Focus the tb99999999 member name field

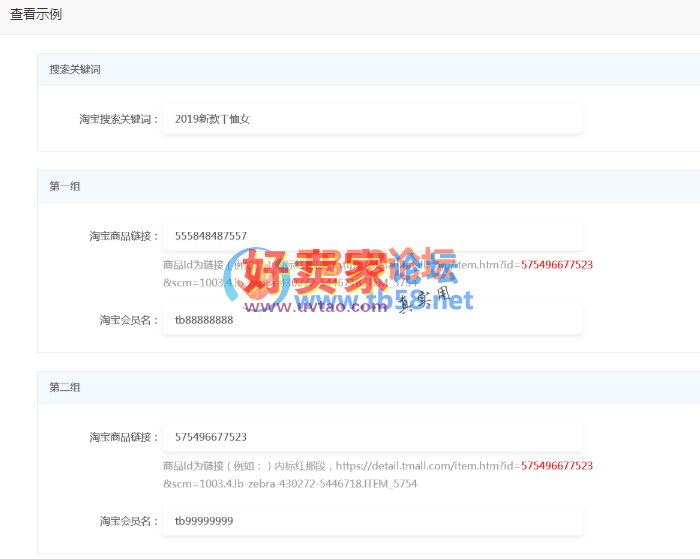tap(373, 521)
